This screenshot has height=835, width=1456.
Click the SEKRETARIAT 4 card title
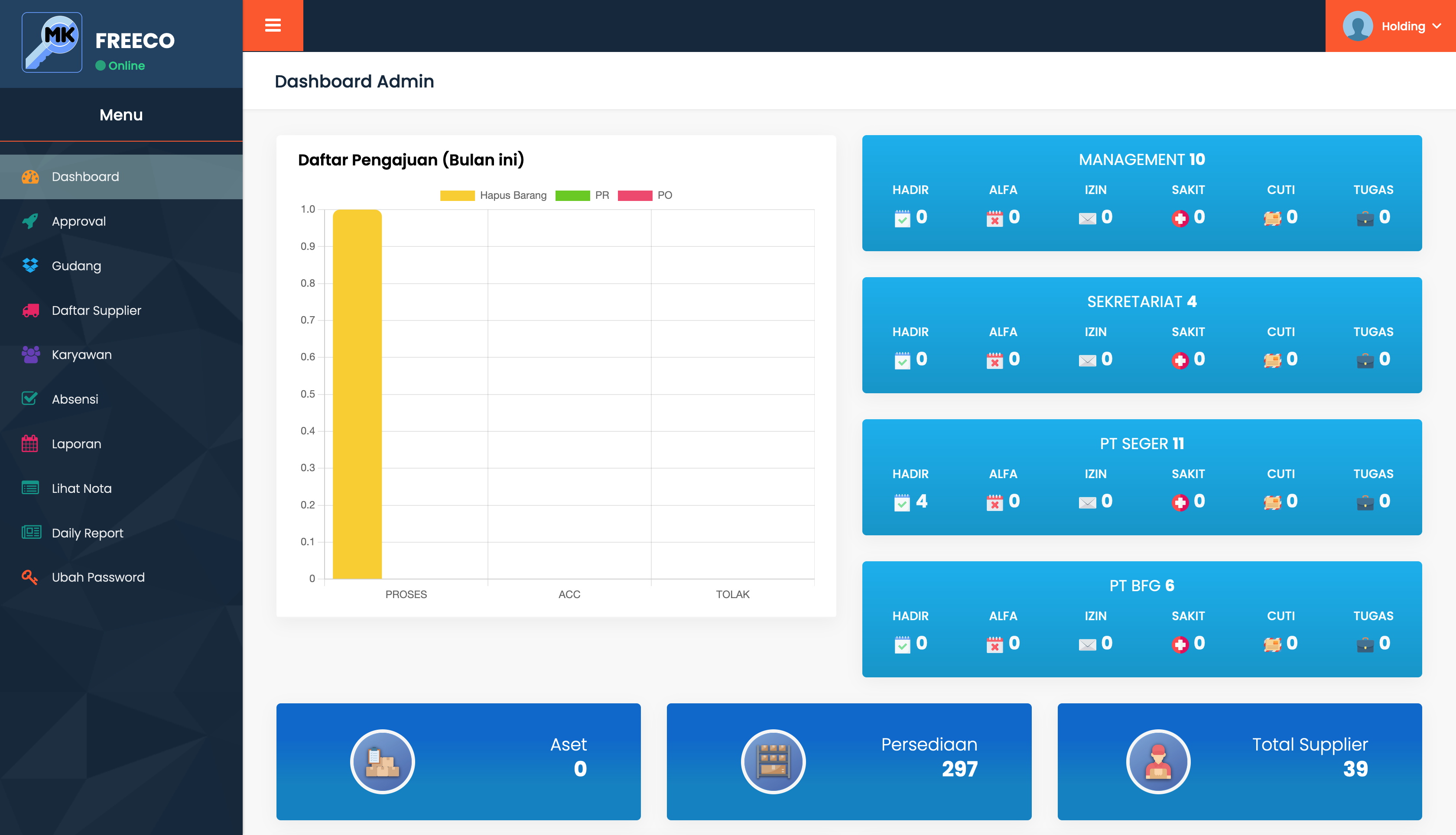click(x=1142, y=302)
